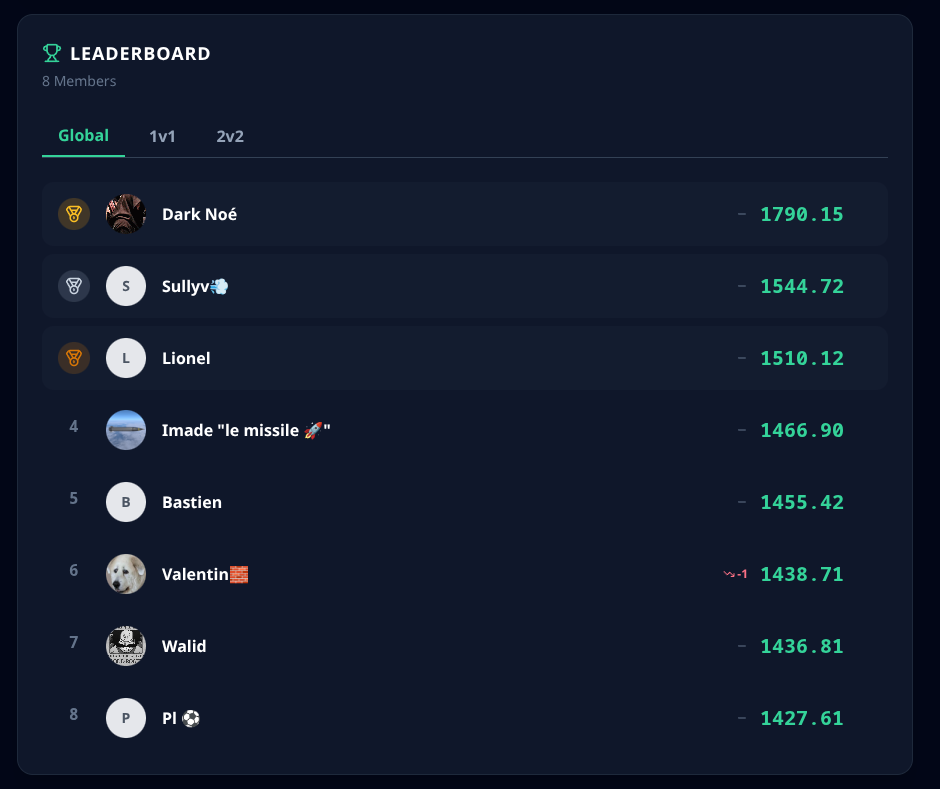Viewport: 940px width, 789px height.
Task: Click Walid's score 1436.81
Action: coord(802,646)
